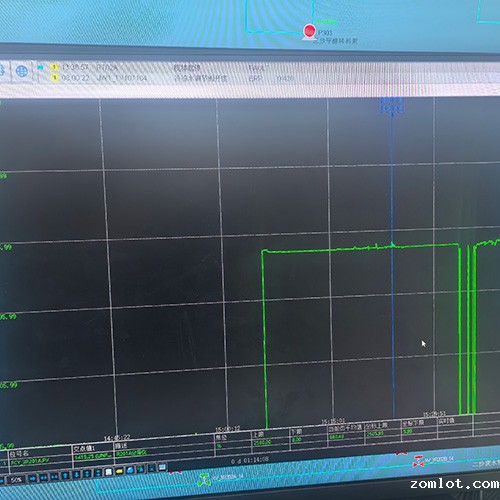Click the blue down-arrow trend button
500x500 pixels.
(x=77, y=475)
